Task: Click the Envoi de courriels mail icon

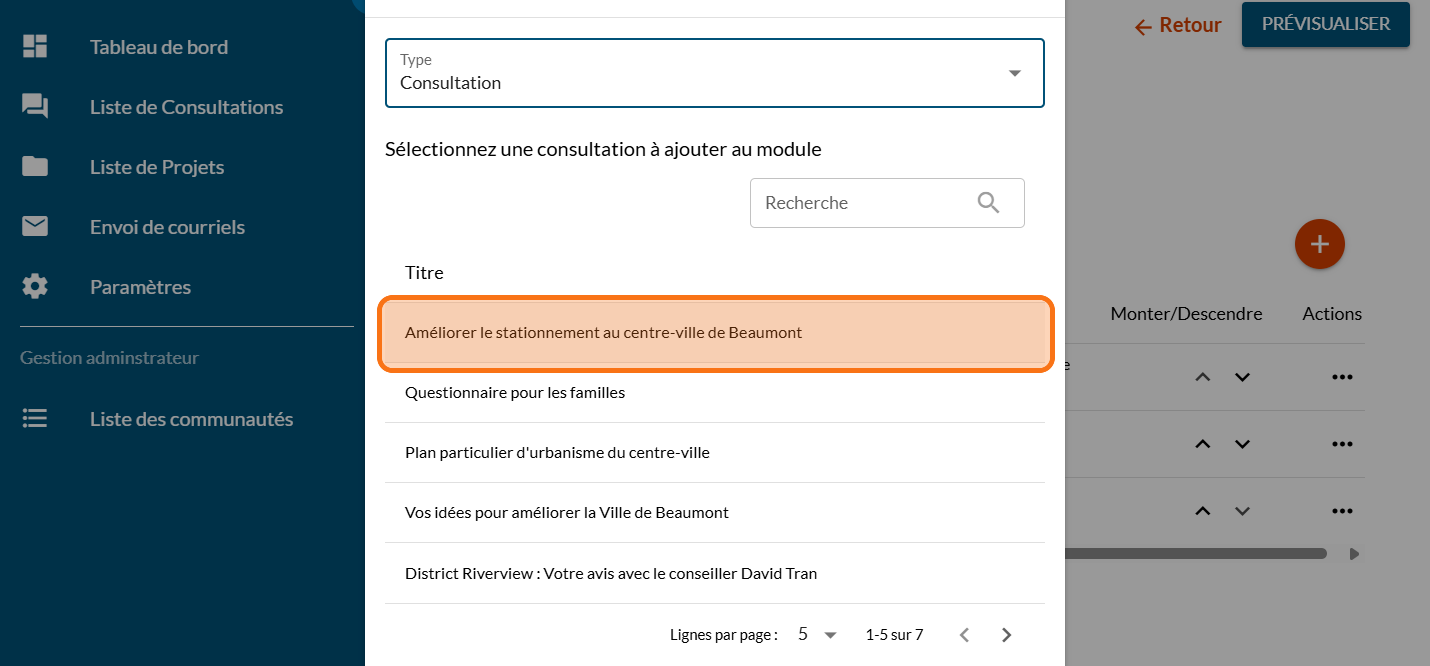Action: point(35,227)
